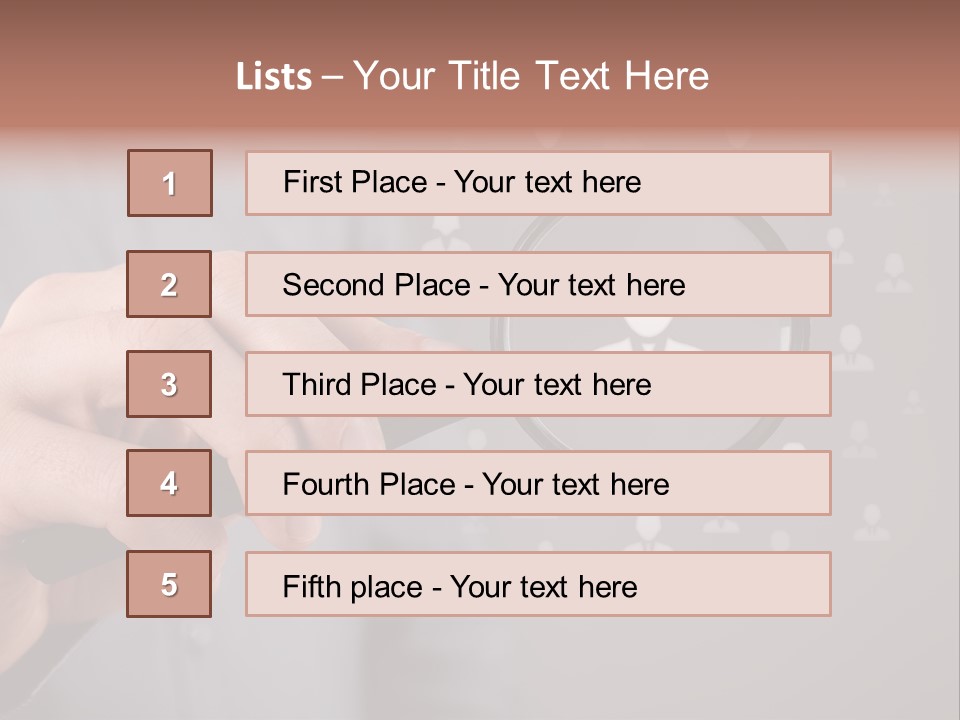Select the number 2 box

click(x=169, y=284)
